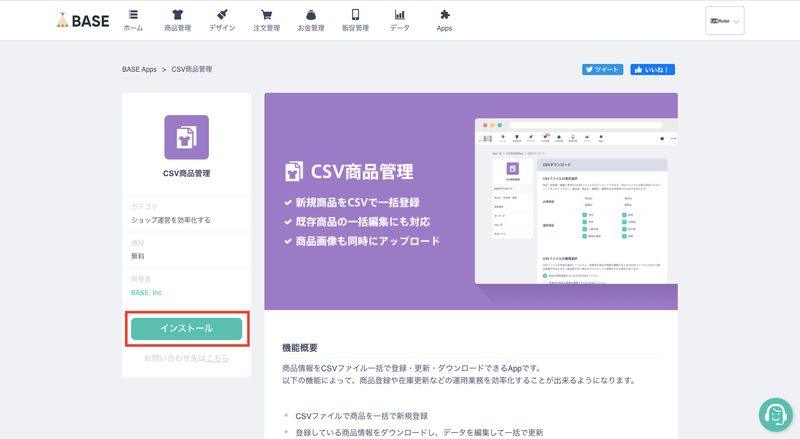800x439 pixels.
Task: Click 新規商品をCSVで一括登録 banner text
Action: [358, 203]
